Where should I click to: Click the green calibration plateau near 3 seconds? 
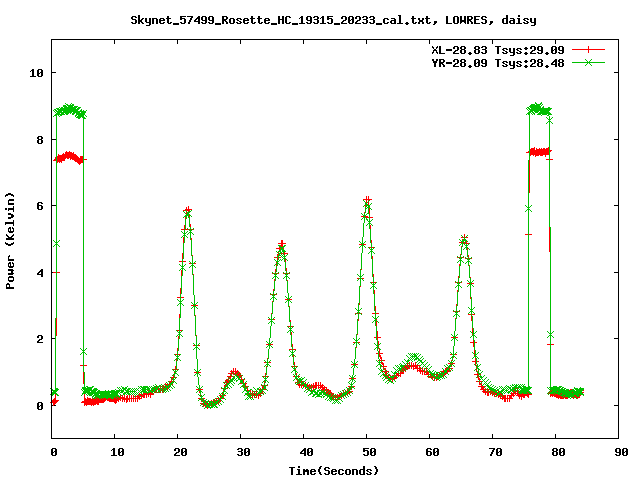tap(70, 109)
